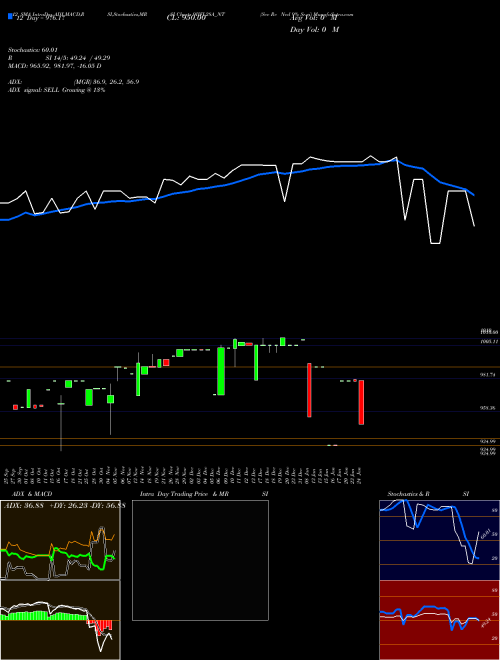
Task: Click the last tall red candlestick
Action: [361, 402]
